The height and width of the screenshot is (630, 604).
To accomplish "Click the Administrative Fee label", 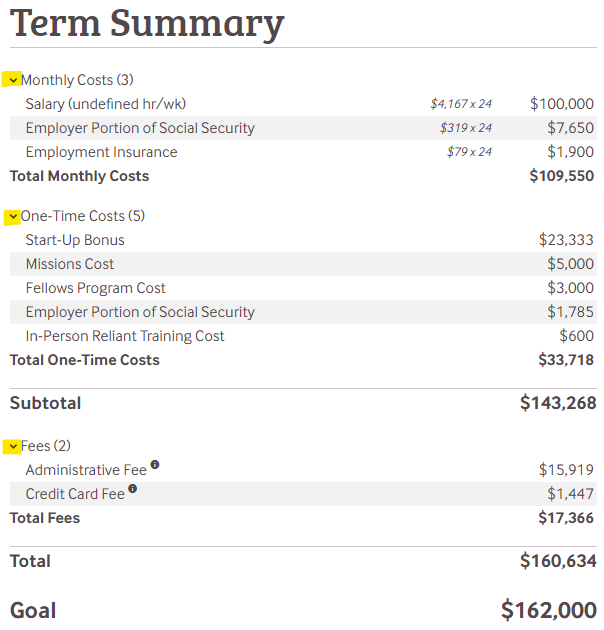I will pos(86,470).
